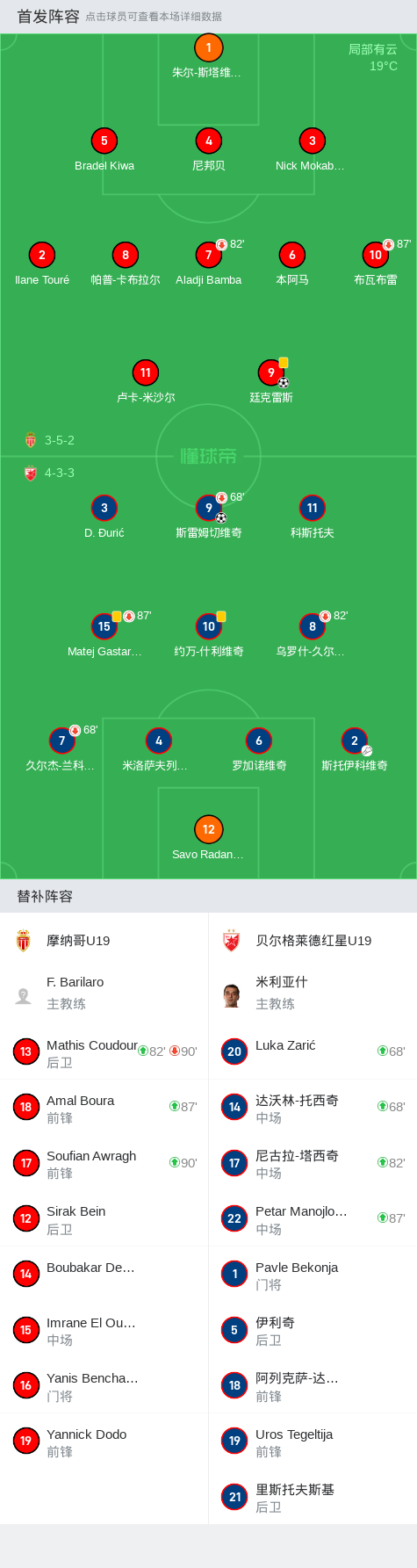
Task: Click the 摩纳哥U19 team crest
Action: 24,941
